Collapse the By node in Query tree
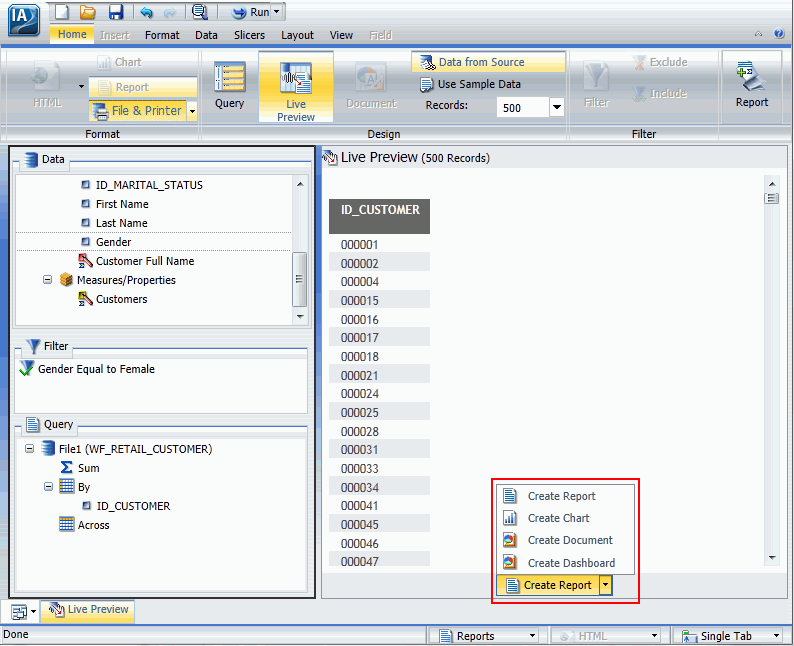Screen dimensions: 794x646 point(48,487)
